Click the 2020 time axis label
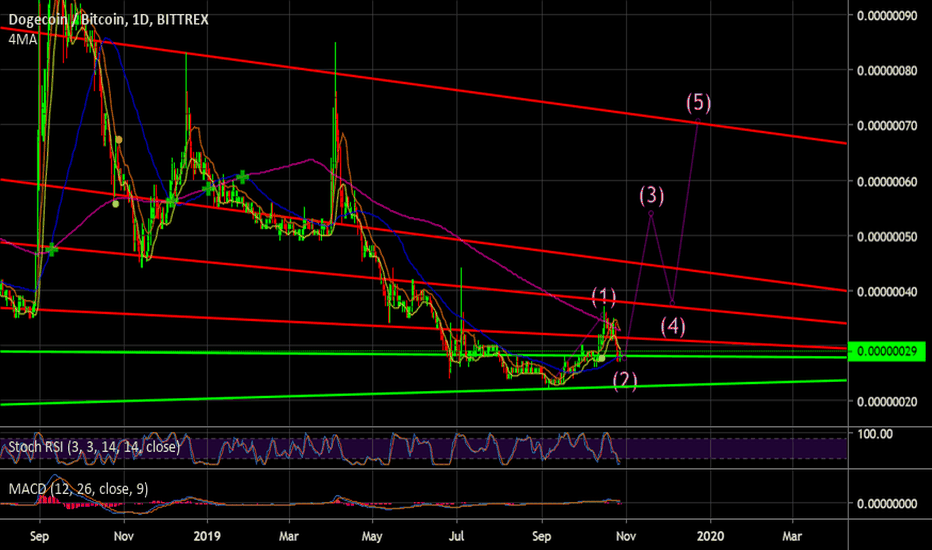 tap(710, 536)
